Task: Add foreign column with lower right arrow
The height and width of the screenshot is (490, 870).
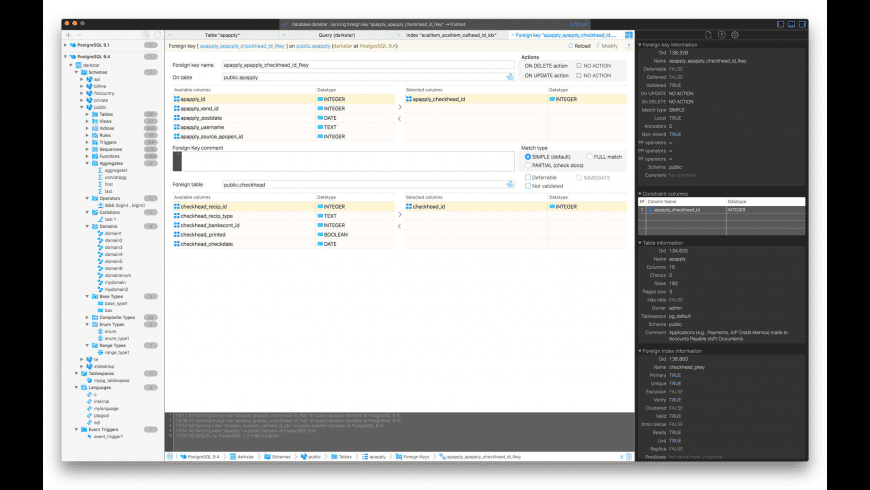Action: [x=399, y=215]
